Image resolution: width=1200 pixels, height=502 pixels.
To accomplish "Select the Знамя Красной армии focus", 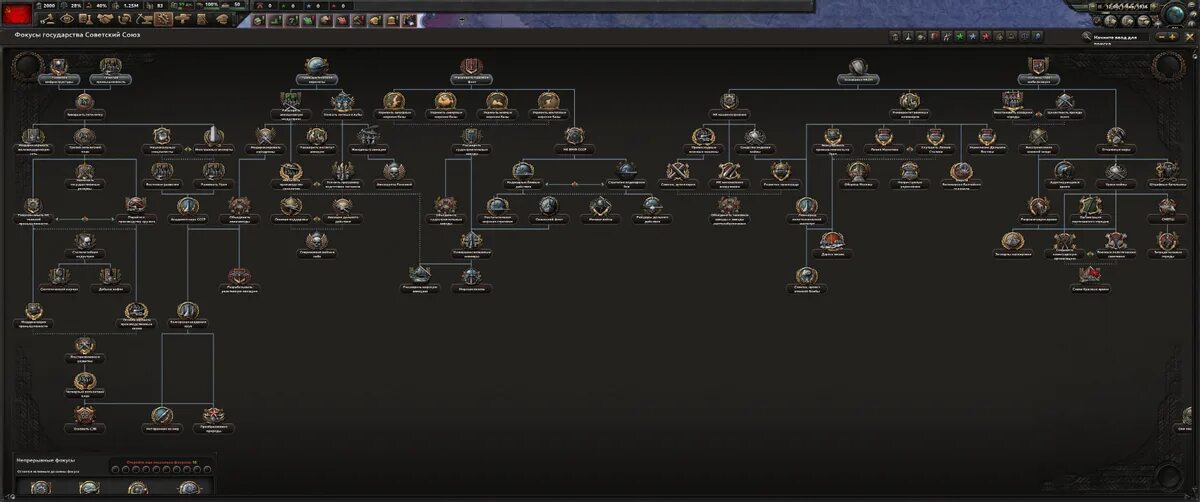I will pos(1091,281).
